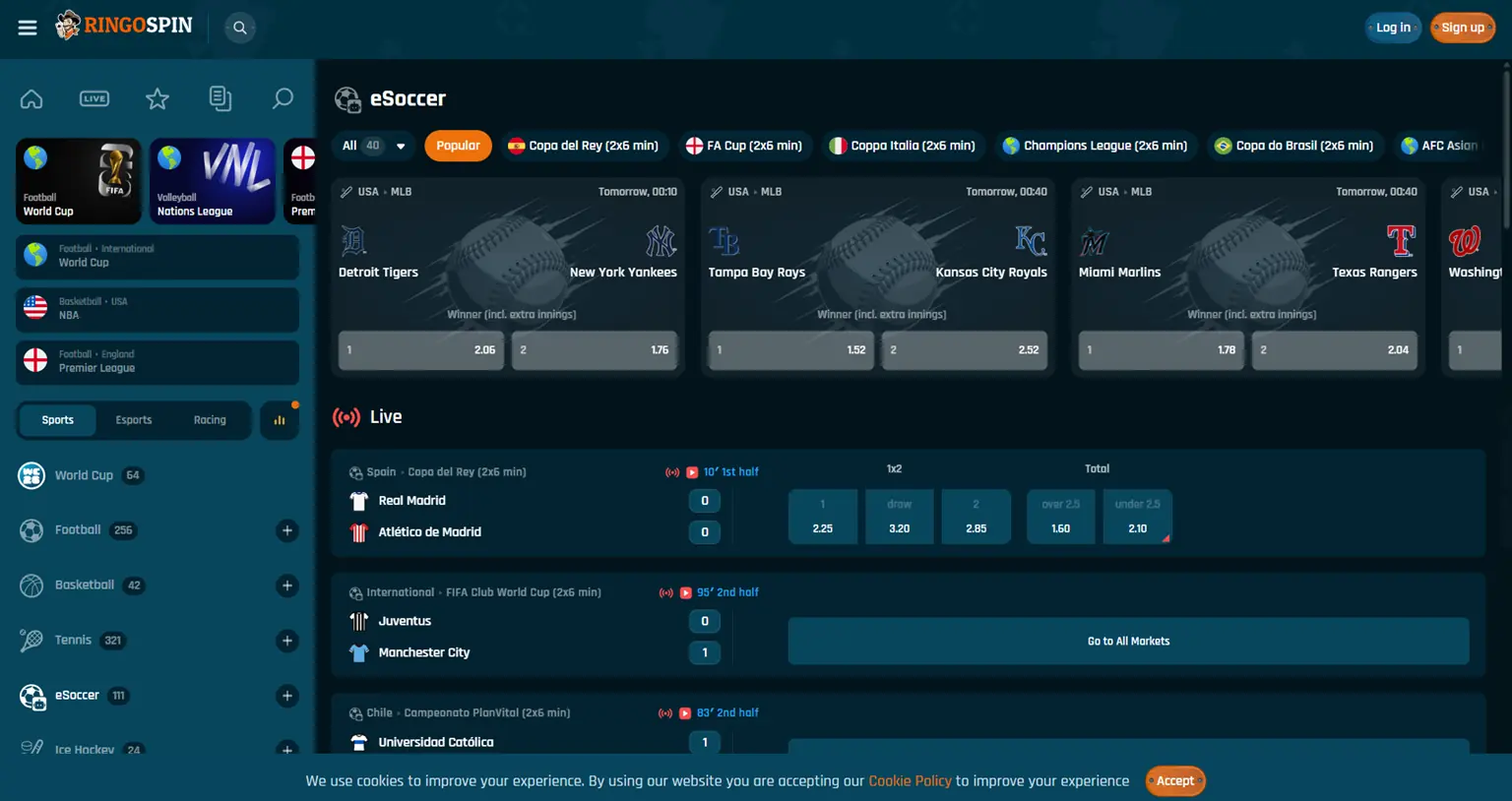Screen dimensions: 1512x801
Task: Open the Volleyball Nations League promo card
Action: coord(213,181)
